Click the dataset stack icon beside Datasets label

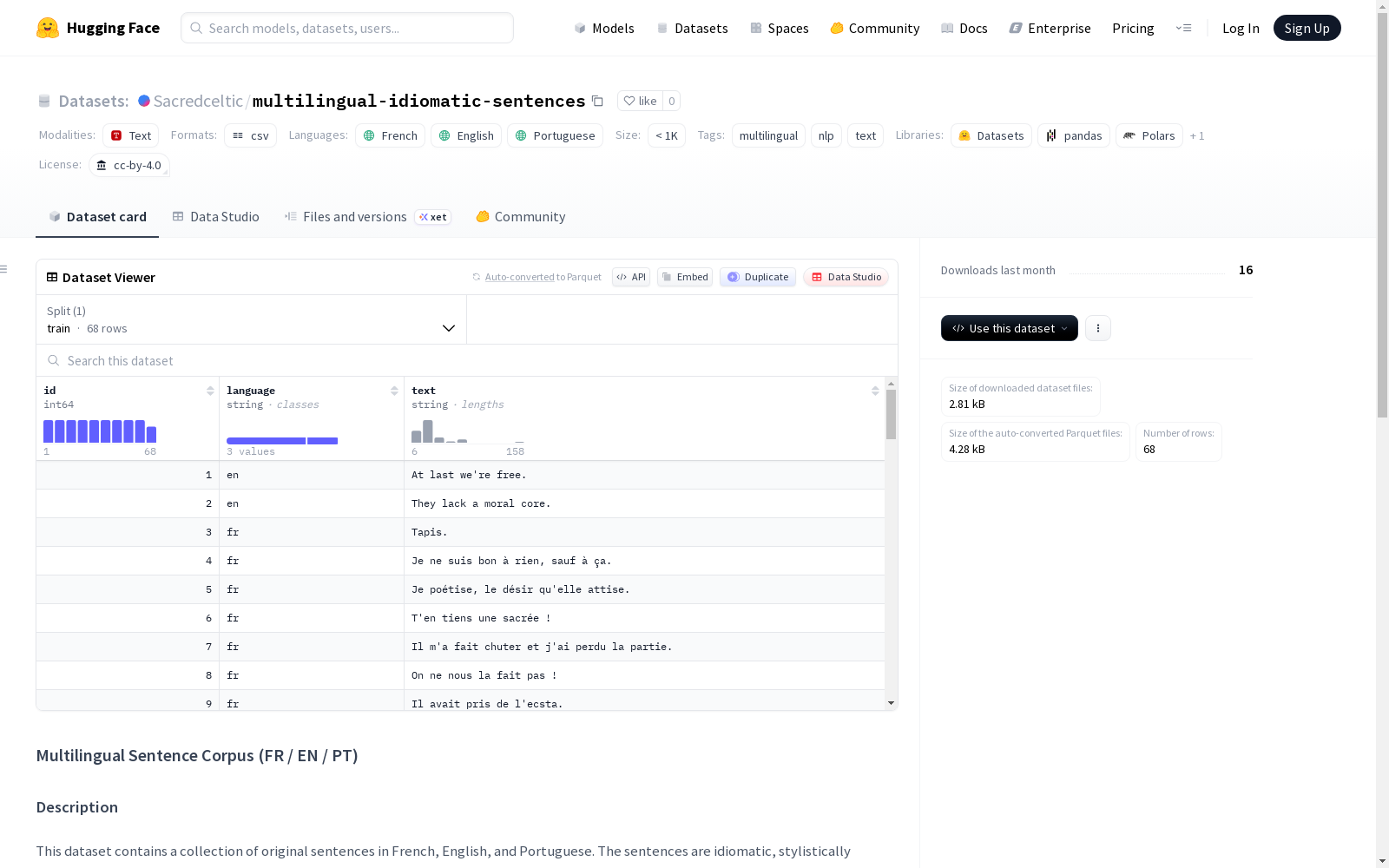(x=44, y=101)
